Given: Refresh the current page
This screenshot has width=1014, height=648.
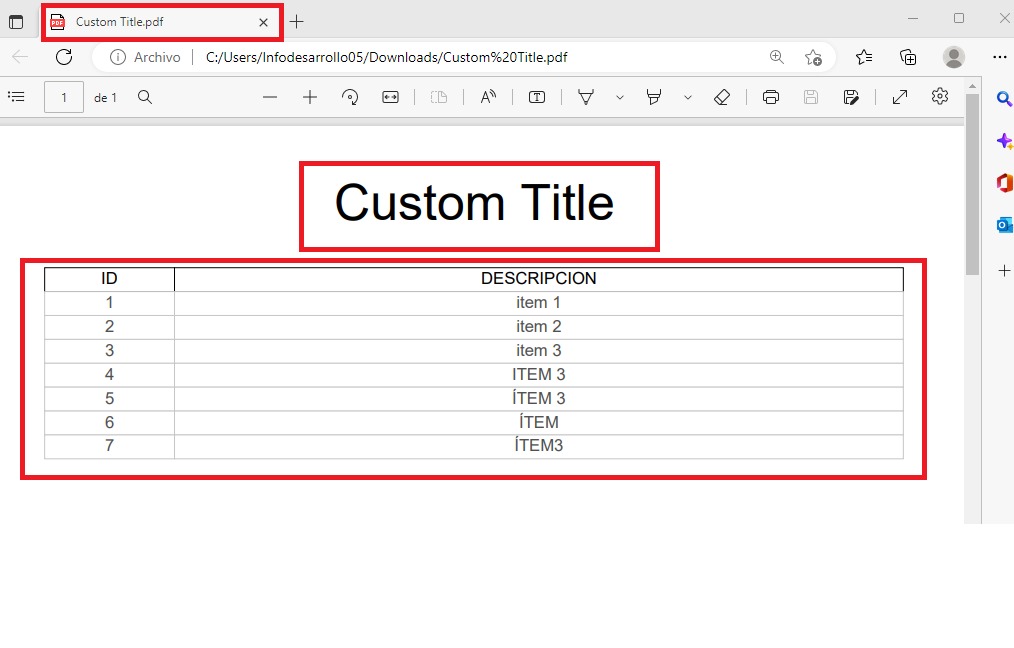Looking at the screenshot, I should point(64,57).
